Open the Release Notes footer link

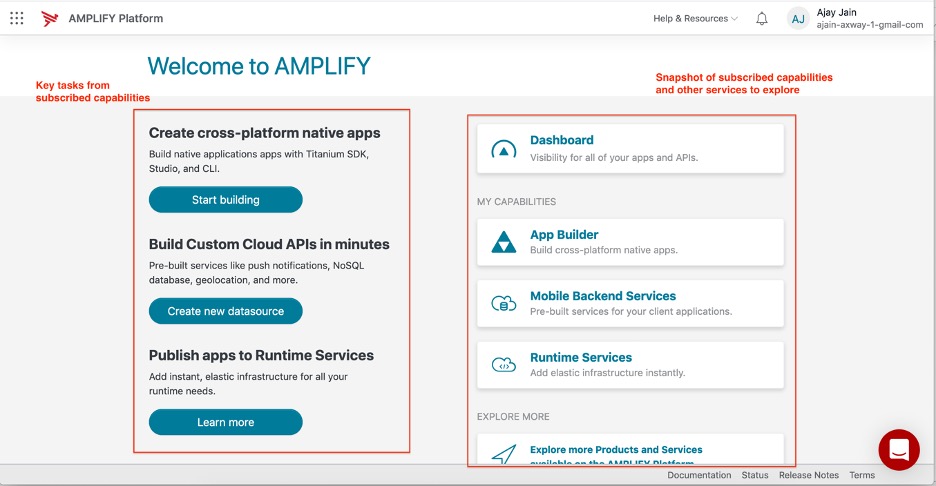(808, 475)
